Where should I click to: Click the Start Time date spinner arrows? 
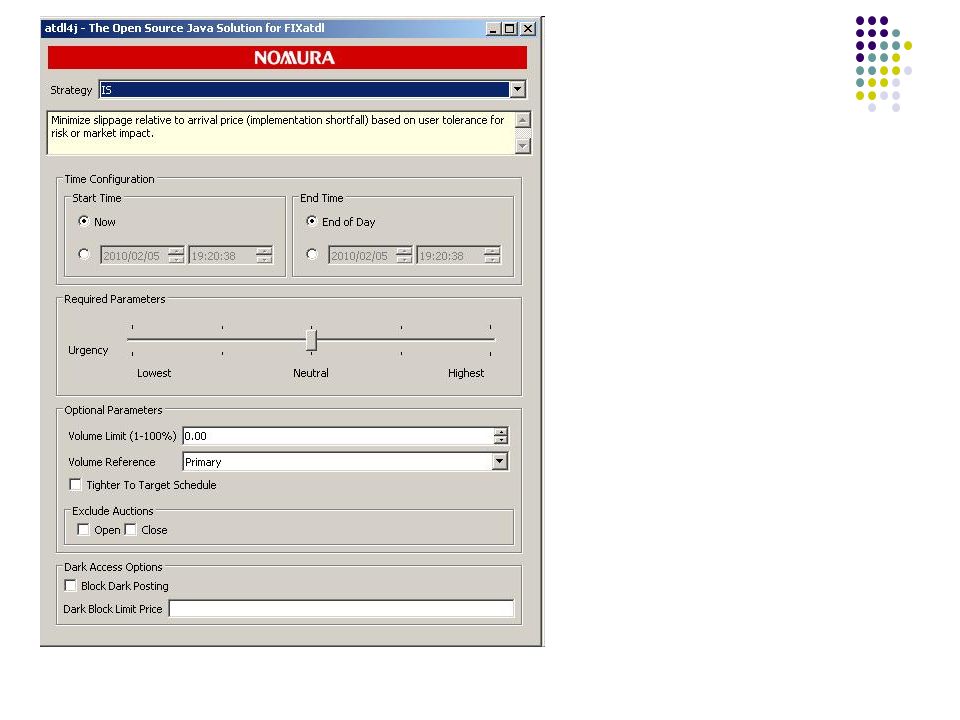176,255
